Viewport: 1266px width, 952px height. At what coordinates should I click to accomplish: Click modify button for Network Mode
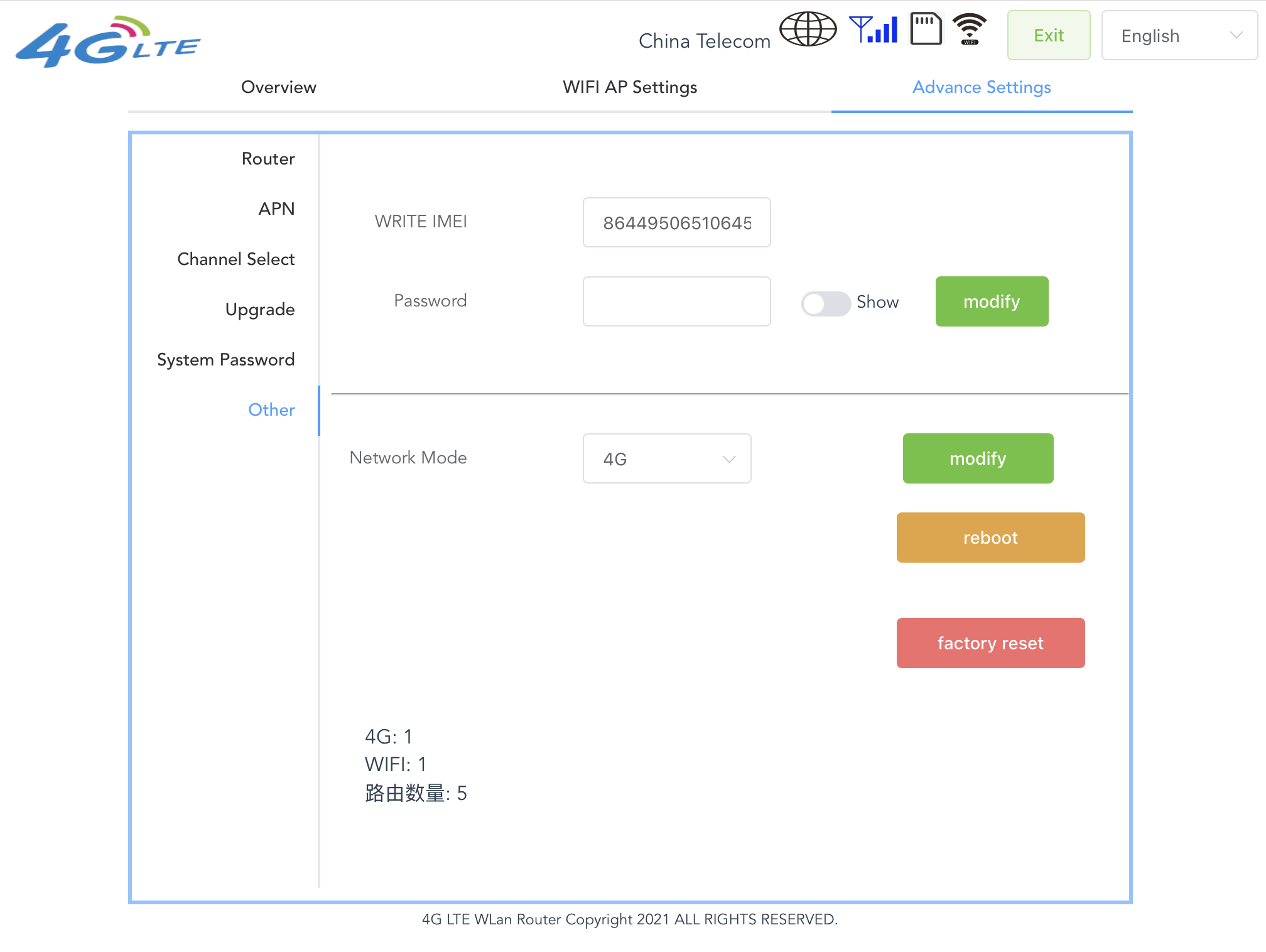click(978, 458)
